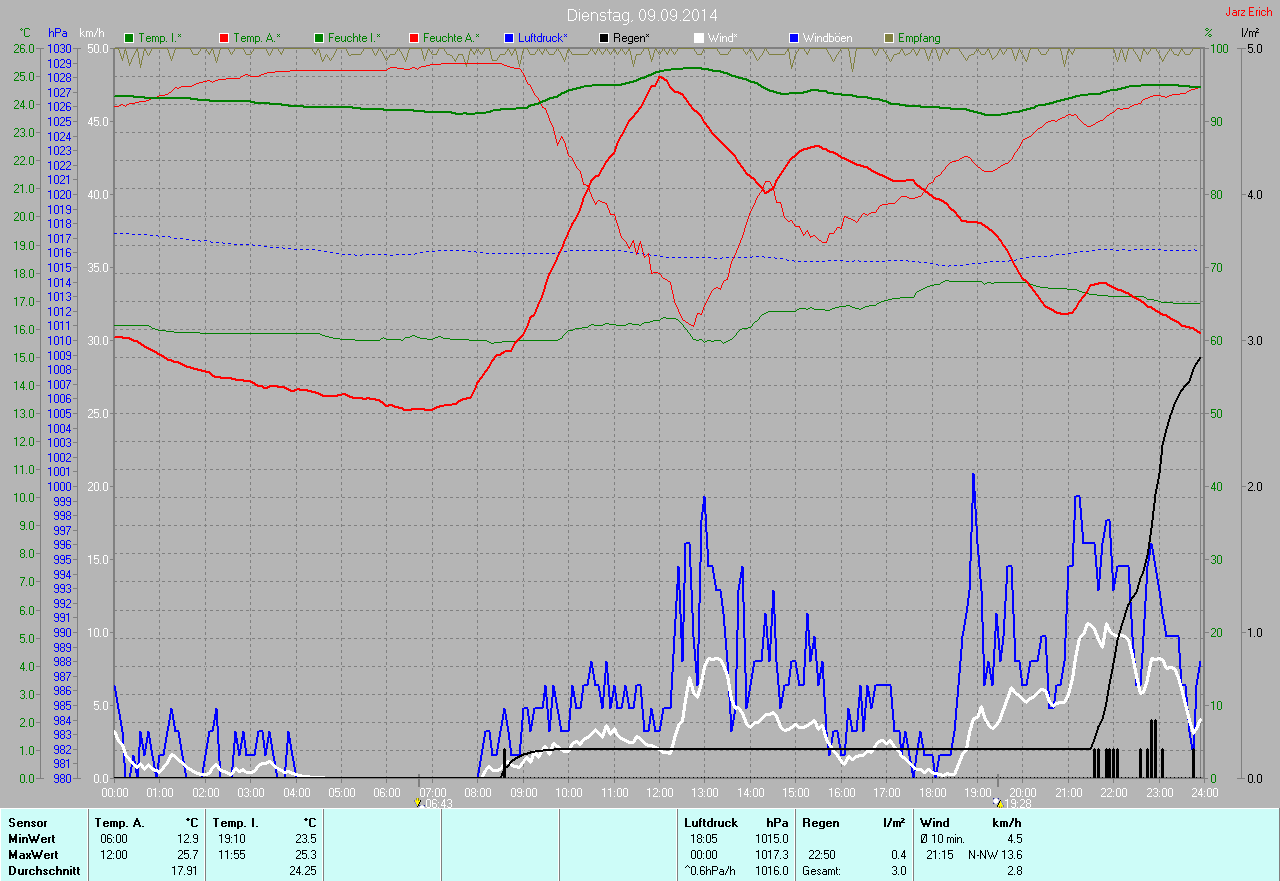This screenshot has width=1280, height=881.
Task: Click the 24:00 label on the time axis
Action: [1204, 792]
